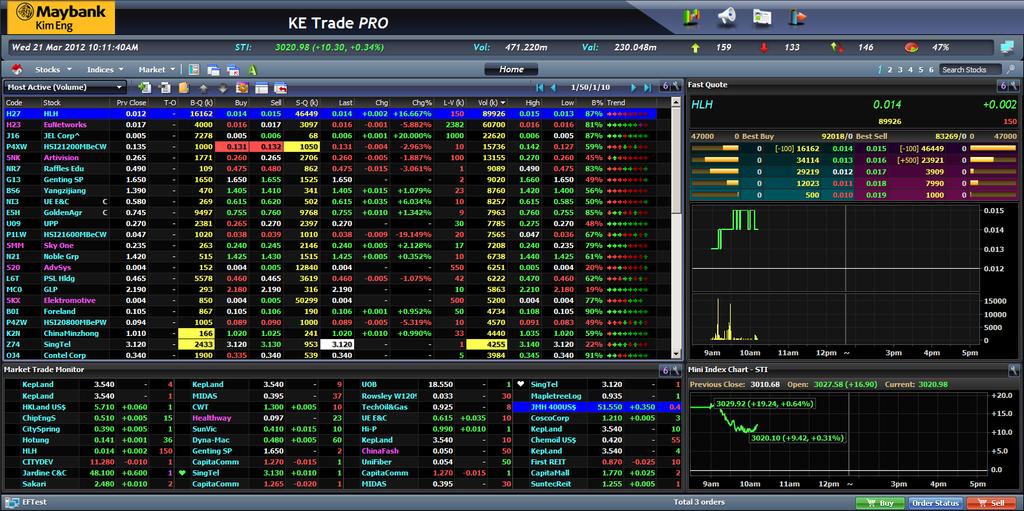
Task: Click the layout panel icon beside Market menu
Action: point(194,69)
